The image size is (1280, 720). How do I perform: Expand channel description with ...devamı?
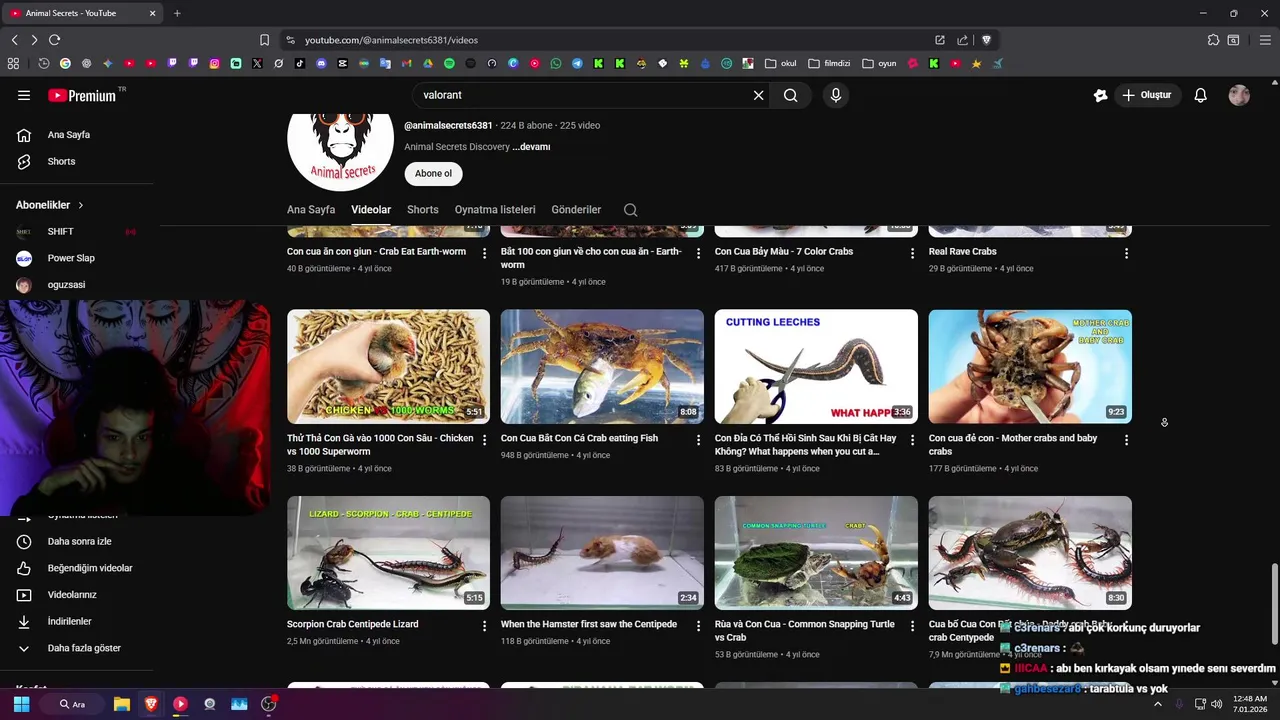pos(531,147)
